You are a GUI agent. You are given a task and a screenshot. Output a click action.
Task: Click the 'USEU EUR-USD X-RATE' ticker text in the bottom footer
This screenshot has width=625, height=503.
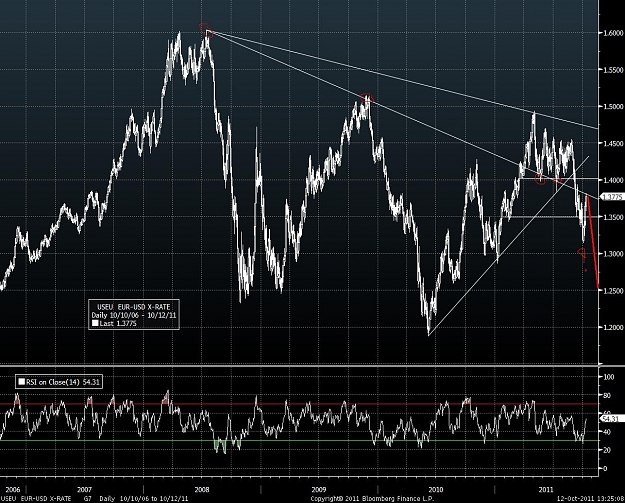(x=36, y=499)
